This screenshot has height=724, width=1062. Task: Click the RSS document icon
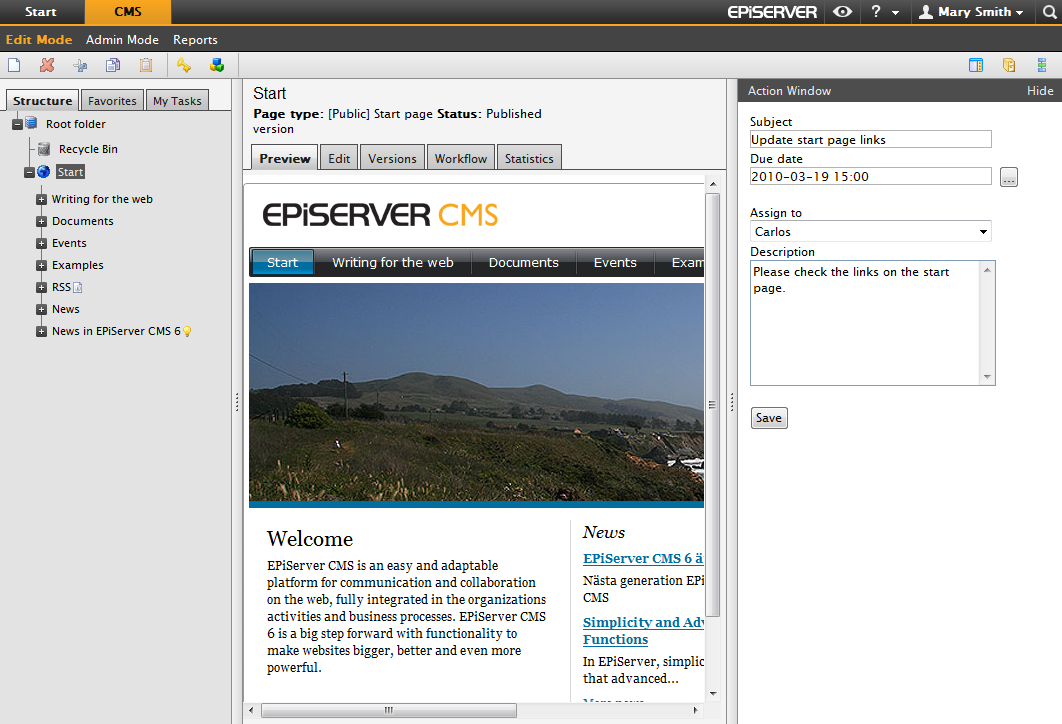pyautogui.click(x=77, y=287)
